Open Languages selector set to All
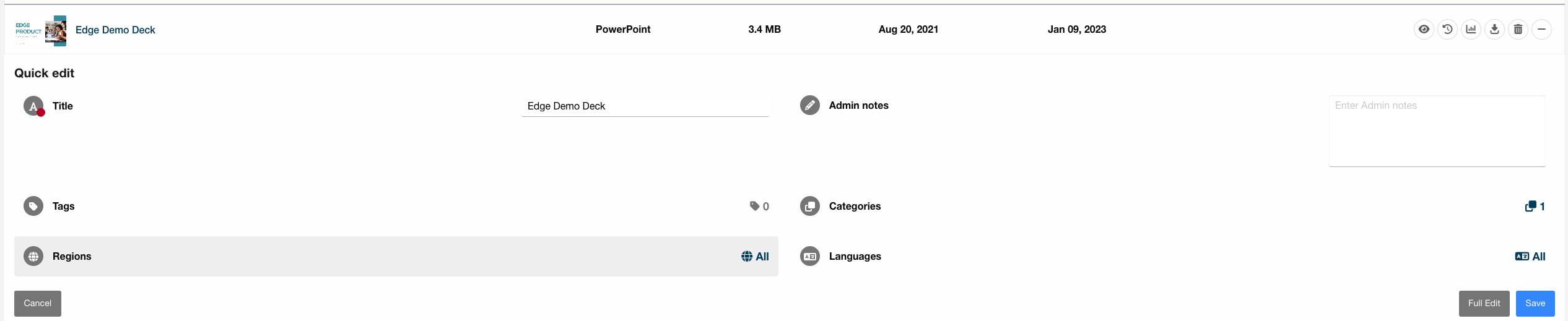Viewport: 1568px width, 321px height. (x=1530, y=256)
